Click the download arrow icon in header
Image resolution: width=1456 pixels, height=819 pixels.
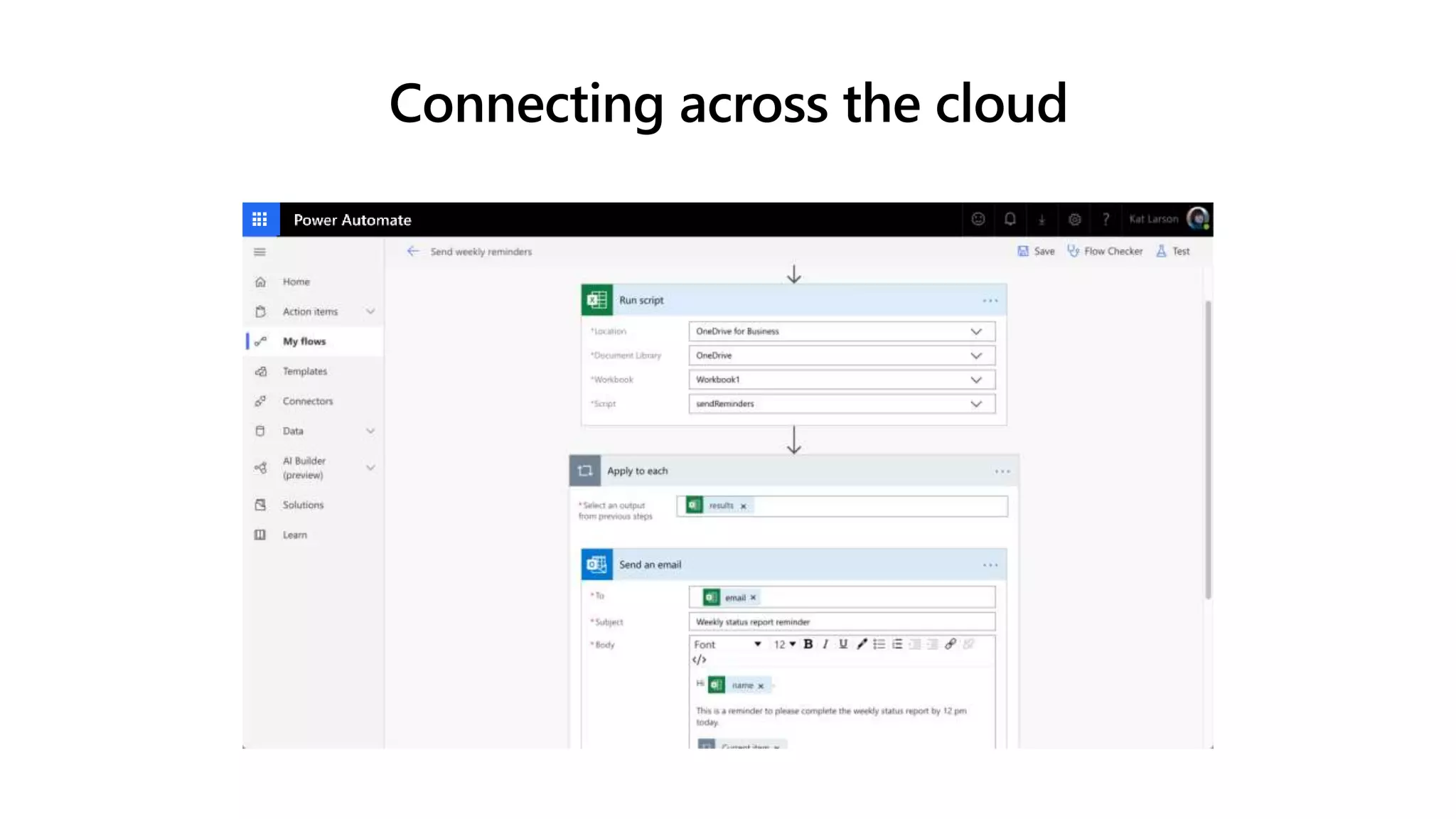point(1042,220)
